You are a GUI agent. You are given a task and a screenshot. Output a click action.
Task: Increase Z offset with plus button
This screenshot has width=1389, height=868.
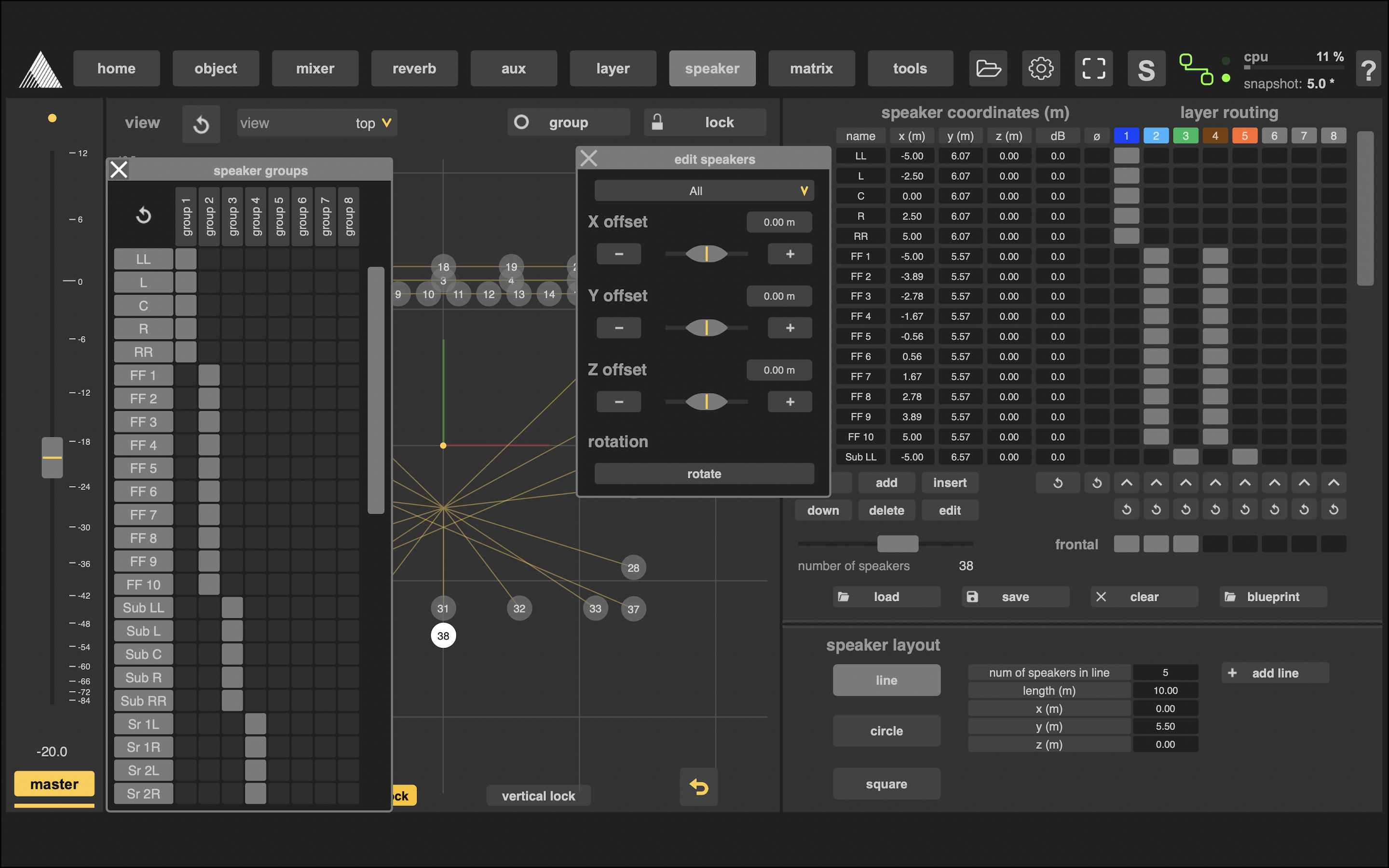pyautogui.click(x=790, y=402)
